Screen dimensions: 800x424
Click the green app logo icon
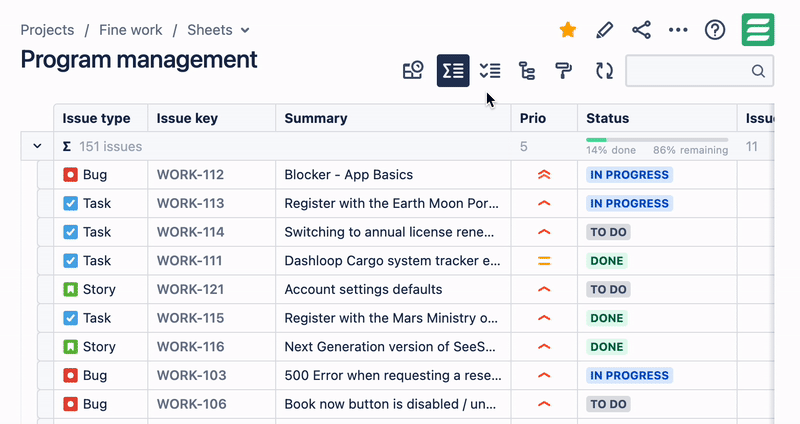point(758,30)
